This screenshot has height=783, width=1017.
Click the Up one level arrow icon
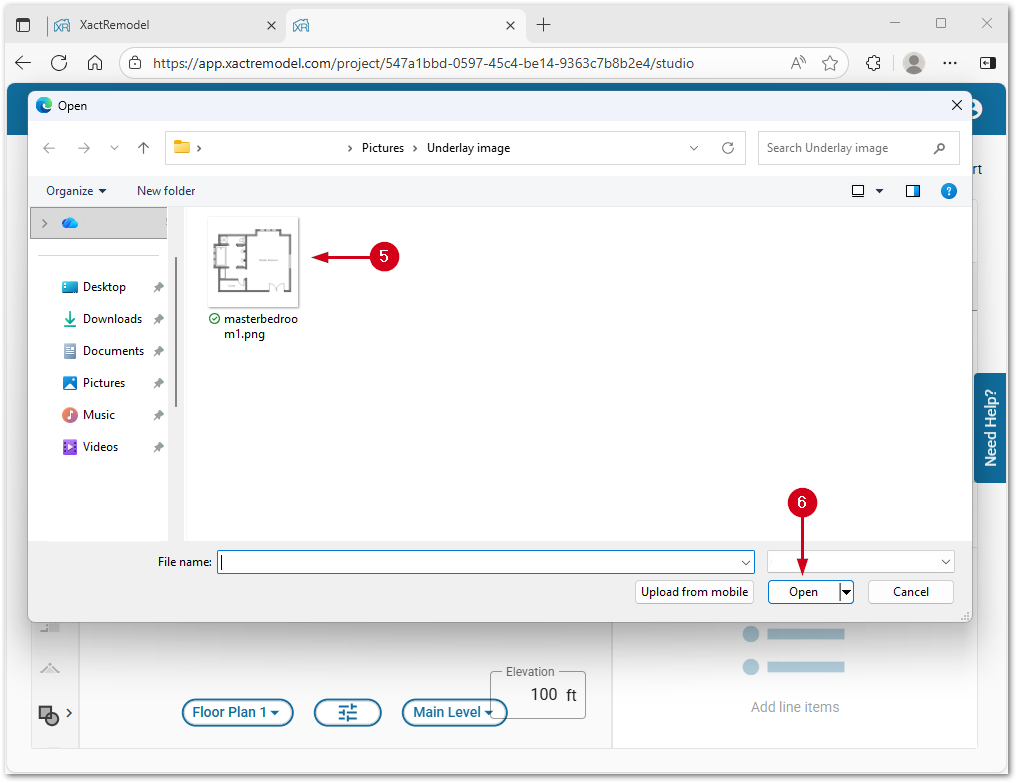143,148
